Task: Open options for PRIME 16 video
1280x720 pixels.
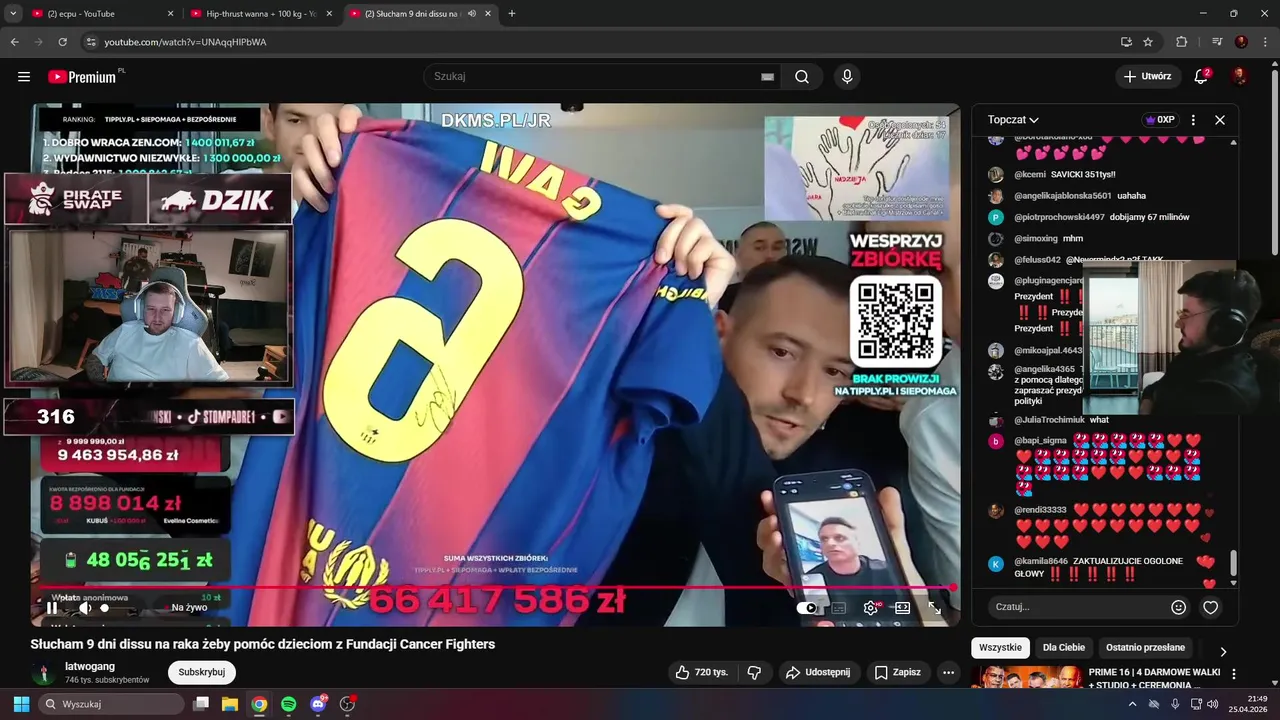Action: tap(1234, 674)
